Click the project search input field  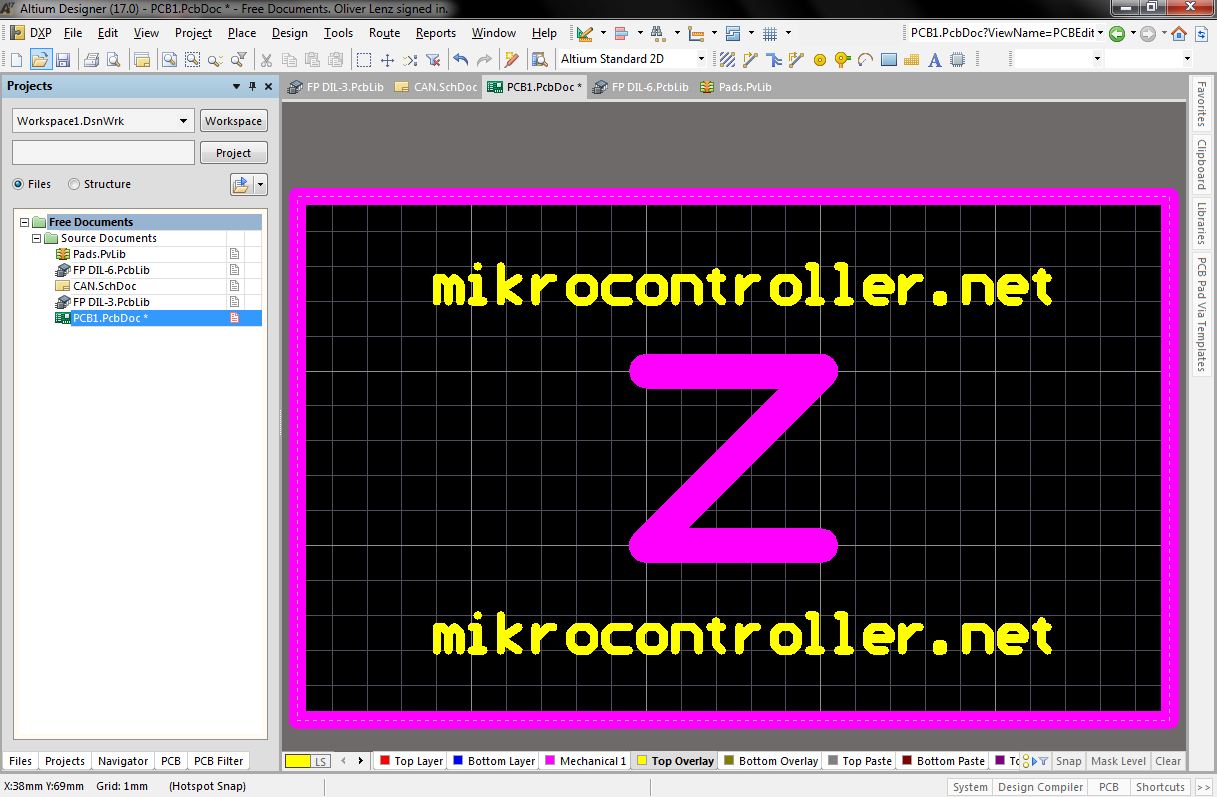tap(103, 152)
